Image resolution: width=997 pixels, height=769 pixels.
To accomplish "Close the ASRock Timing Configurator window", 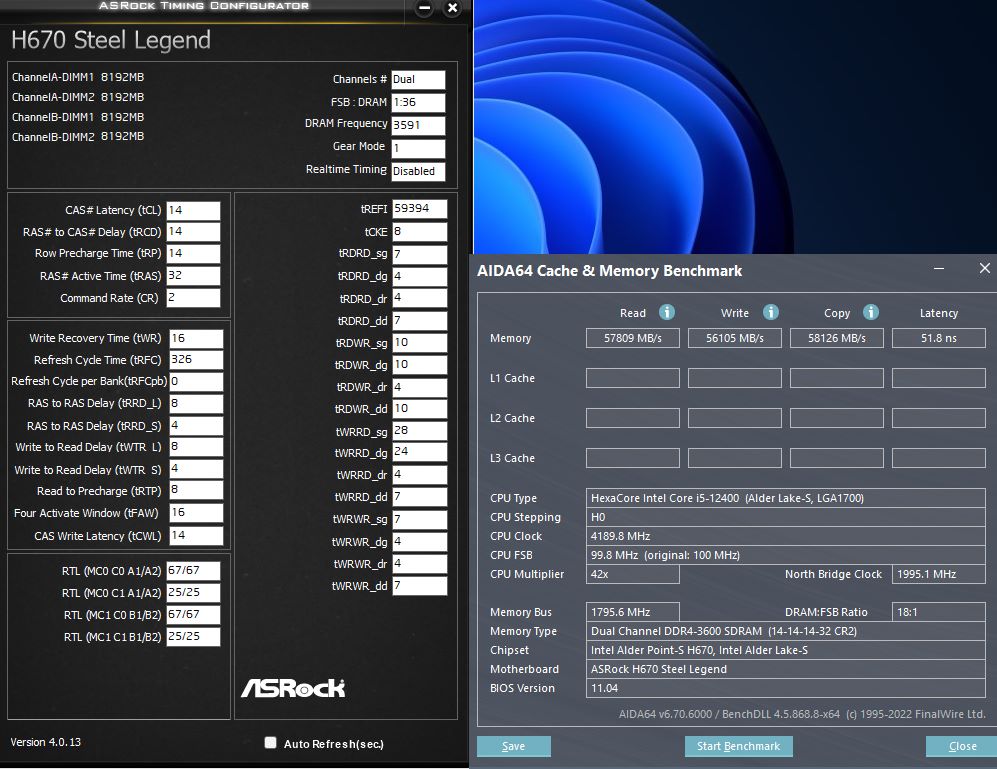I will coord(452,8).
